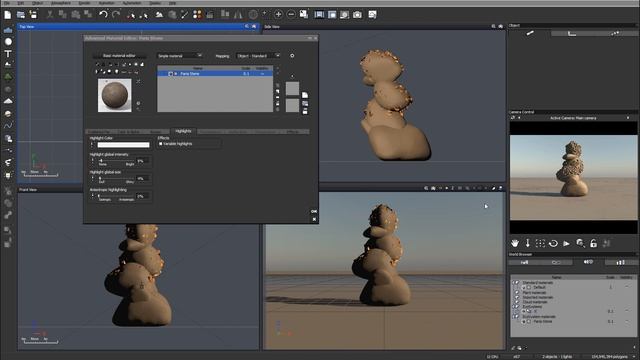
Task: Select the planet tool in the sidebar
Action: coord(8,113)
